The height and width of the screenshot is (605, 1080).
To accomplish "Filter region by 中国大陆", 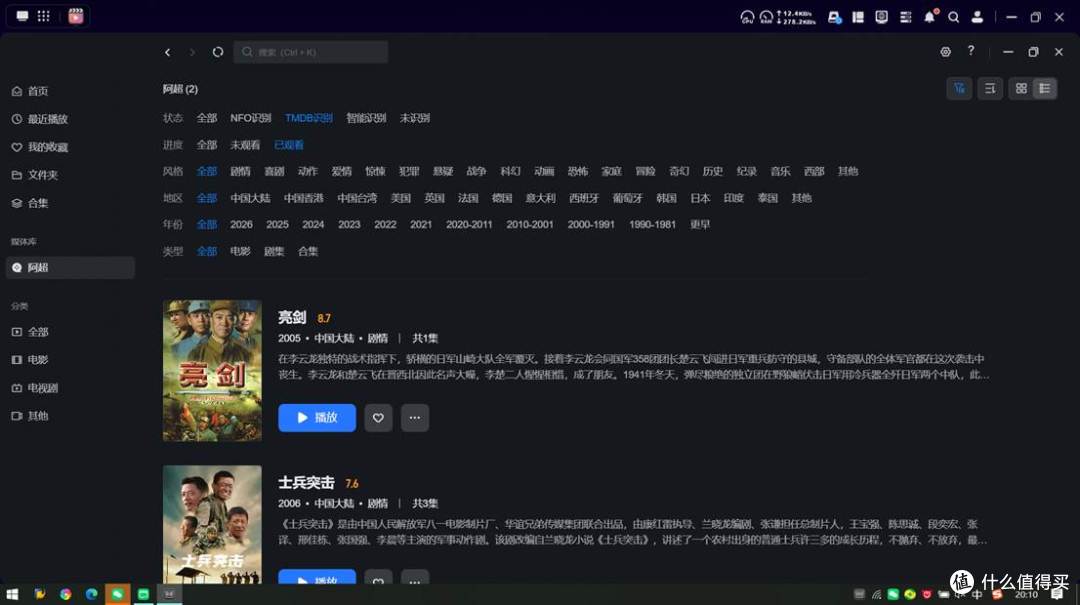I will pyautogui.click(x=251, y=198).
